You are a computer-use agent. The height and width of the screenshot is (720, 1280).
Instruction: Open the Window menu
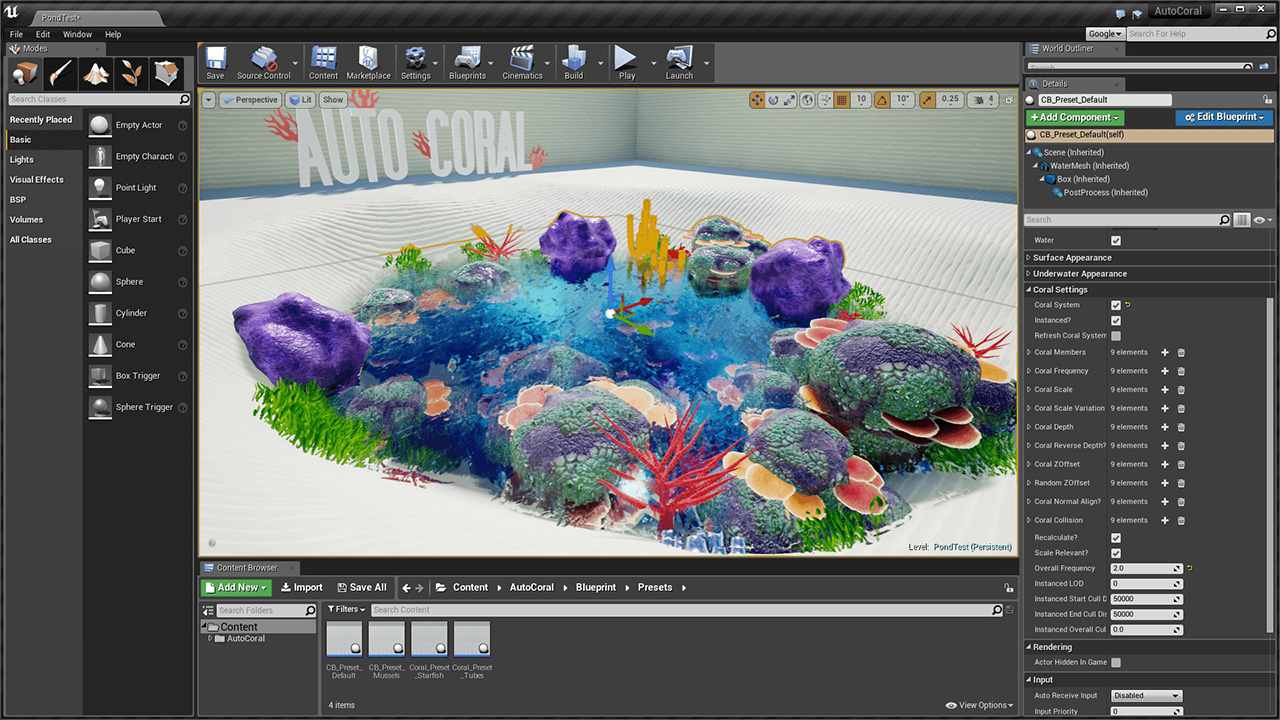pyautogui.click(x=77, y=34)
